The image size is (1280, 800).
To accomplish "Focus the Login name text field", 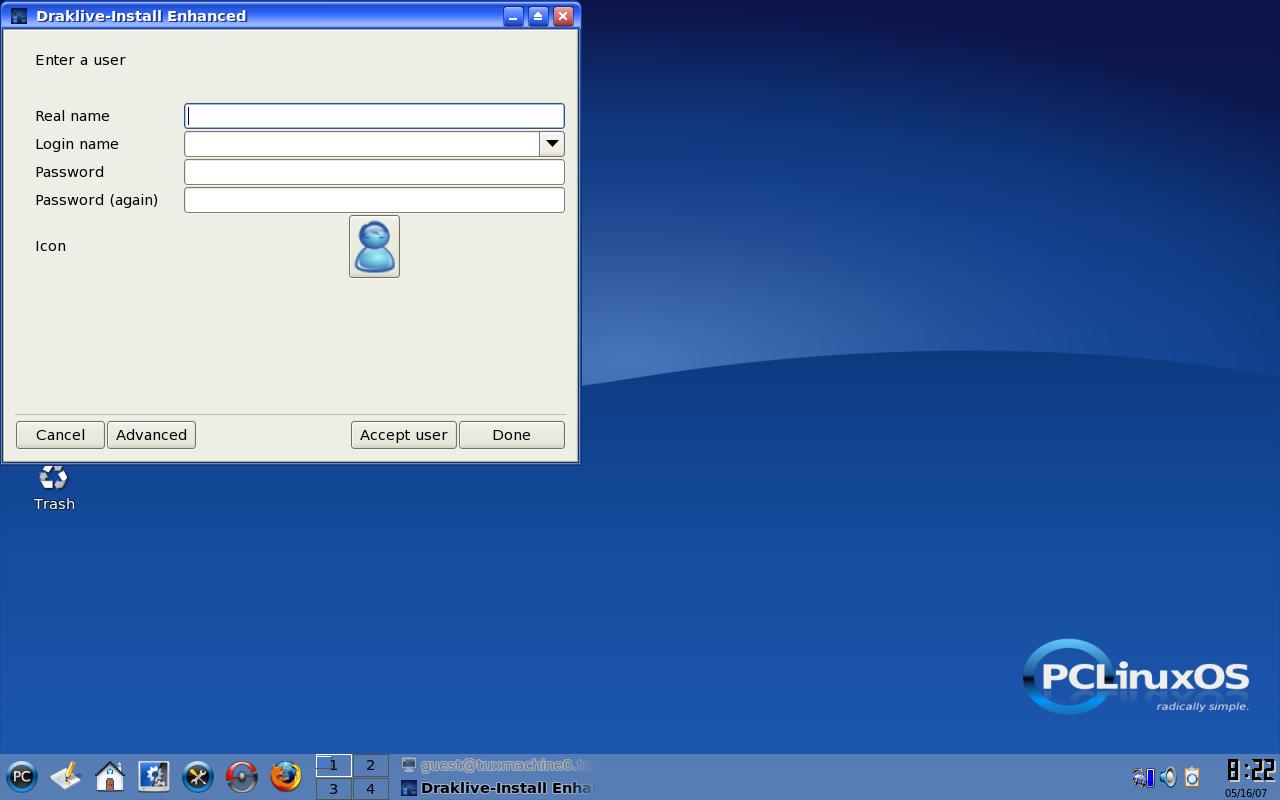I will click(362, 144).
